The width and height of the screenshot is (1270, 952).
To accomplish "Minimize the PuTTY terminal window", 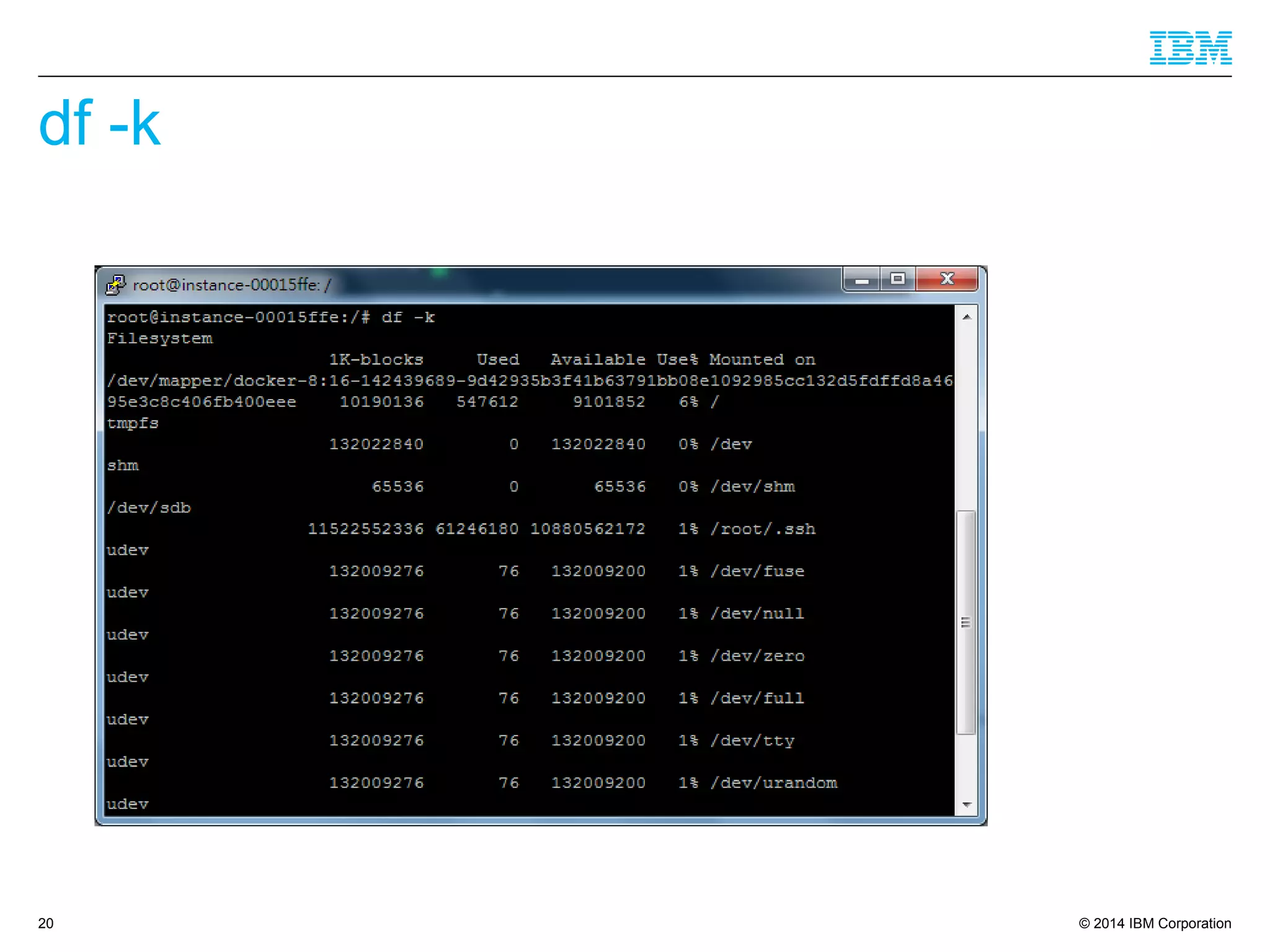I will tap(861, 280).
